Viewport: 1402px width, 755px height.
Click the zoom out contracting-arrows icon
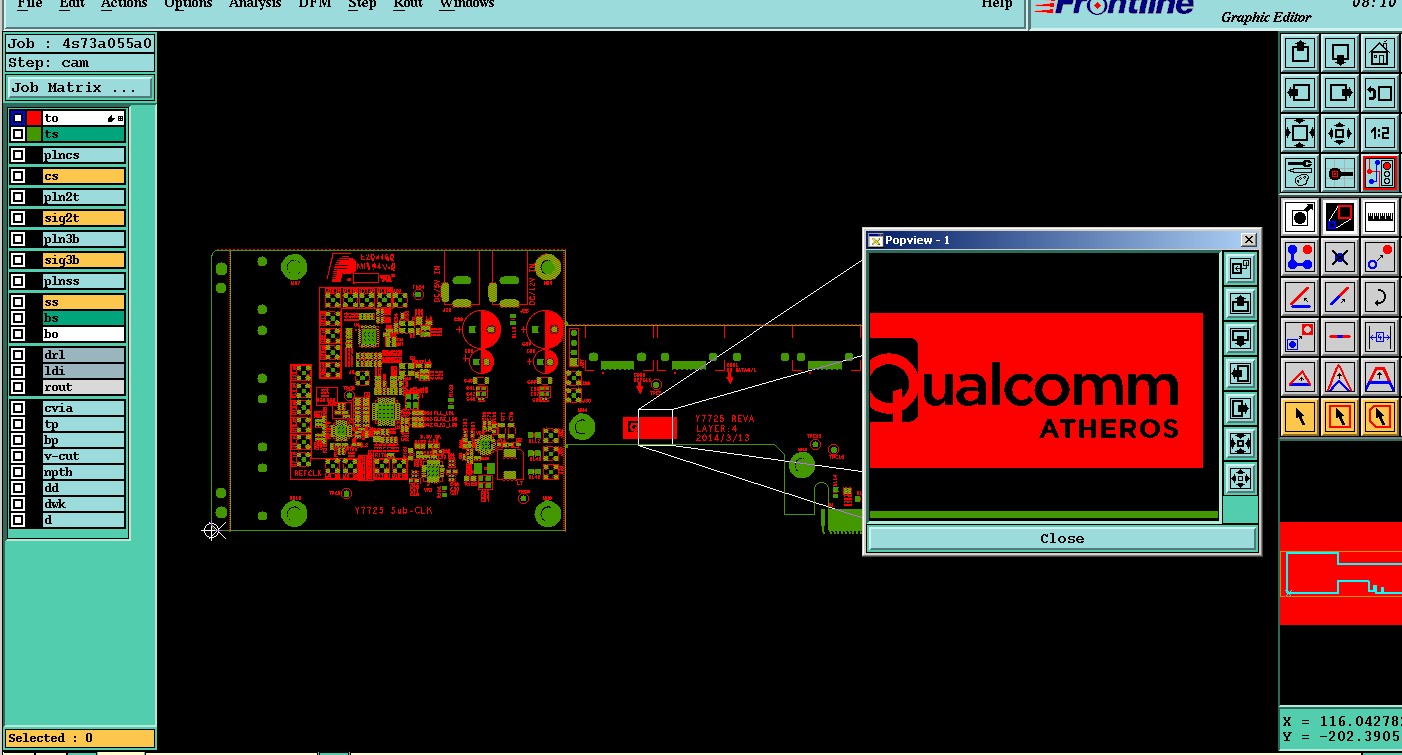coord(1340,133)
